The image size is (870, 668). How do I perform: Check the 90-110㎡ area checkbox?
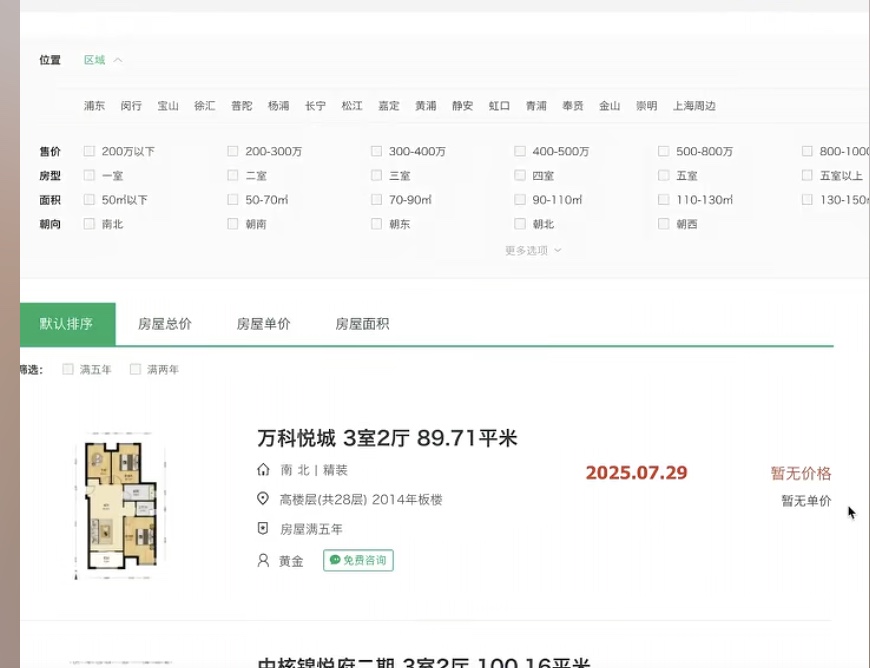tap(520, 200)
